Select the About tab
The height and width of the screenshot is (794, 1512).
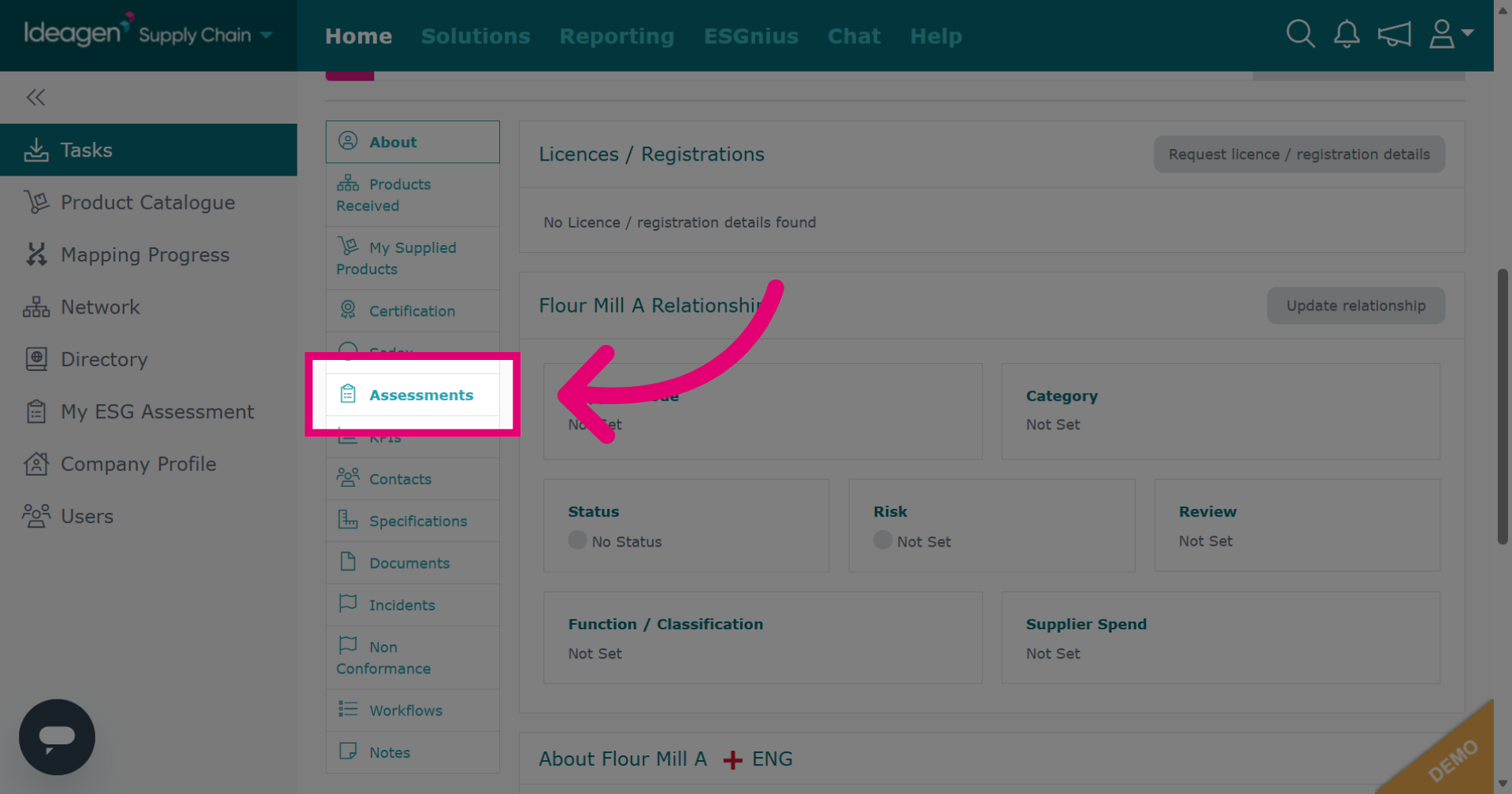pos(413,142)
